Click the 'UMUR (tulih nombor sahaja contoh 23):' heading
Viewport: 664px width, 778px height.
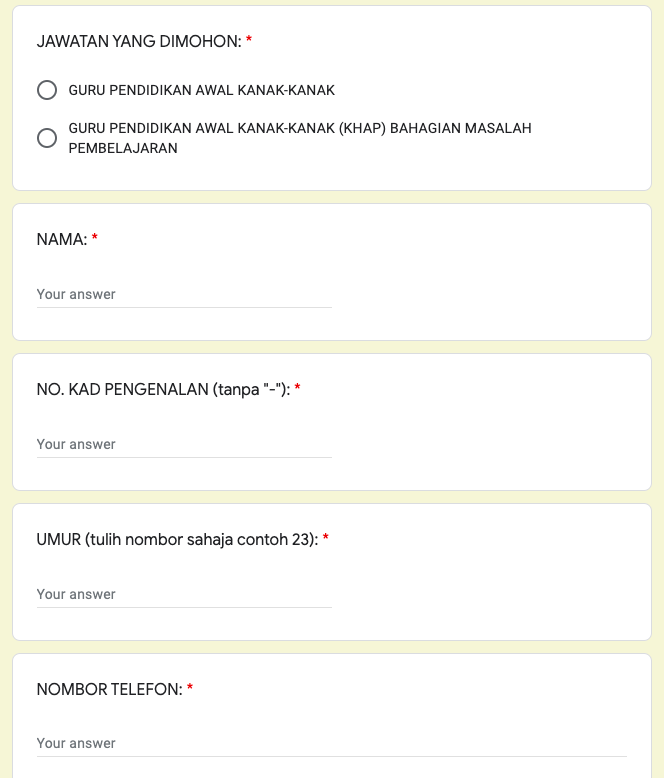point(177,540)
